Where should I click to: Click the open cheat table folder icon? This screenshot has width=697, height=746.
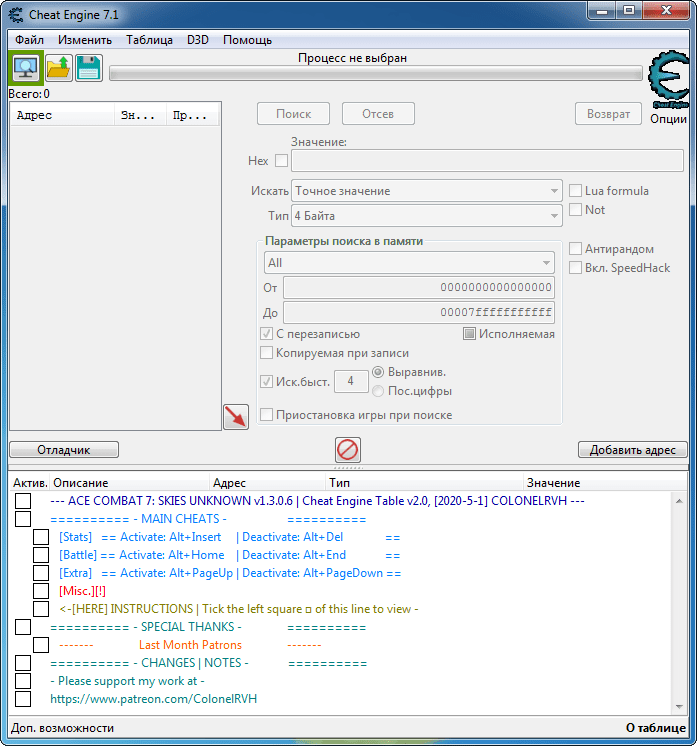(59, 68)
